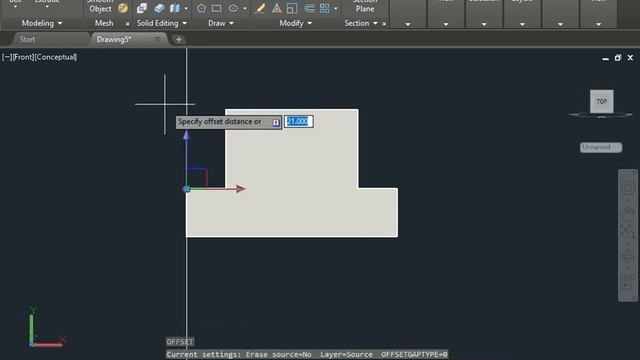This screenshot has width=640, height=360.
Task: Click the Smooth Object mesh icon
Action: point(122,8)
